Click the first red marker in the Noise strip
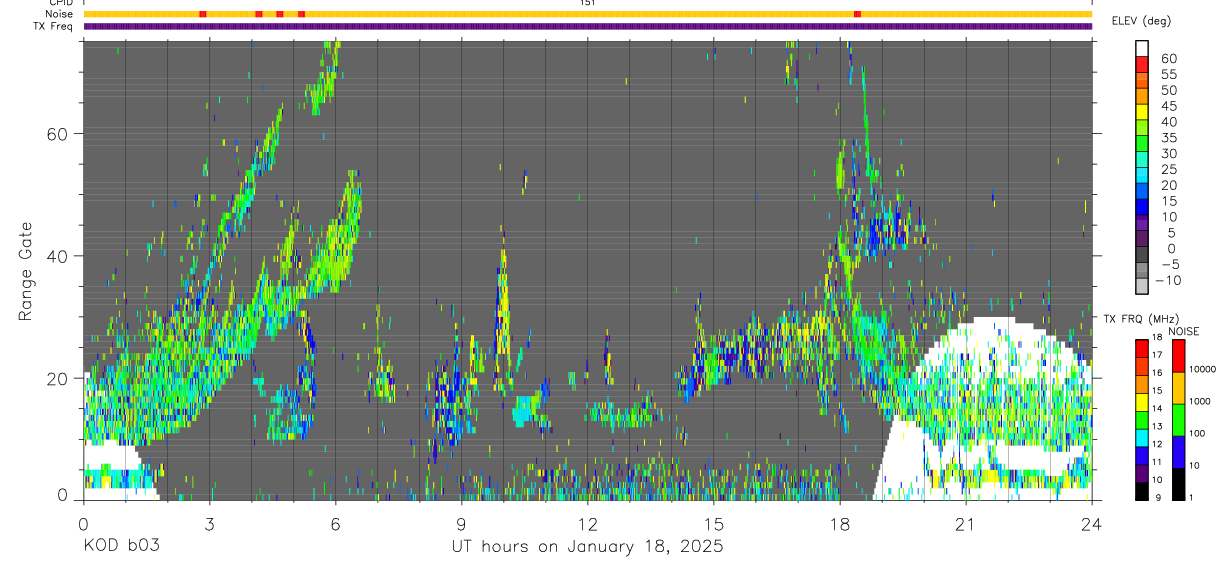The image size is (1228, 567). [203, 14]
